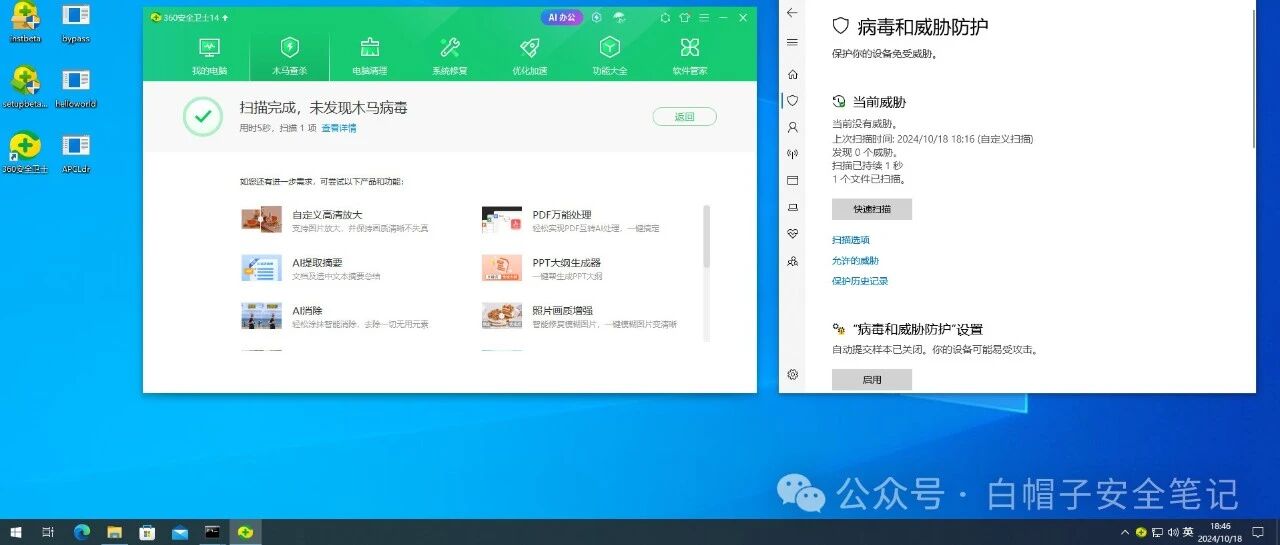
Task: Select 360安全卫士 desktop shortcut
Action: (25, 153)
